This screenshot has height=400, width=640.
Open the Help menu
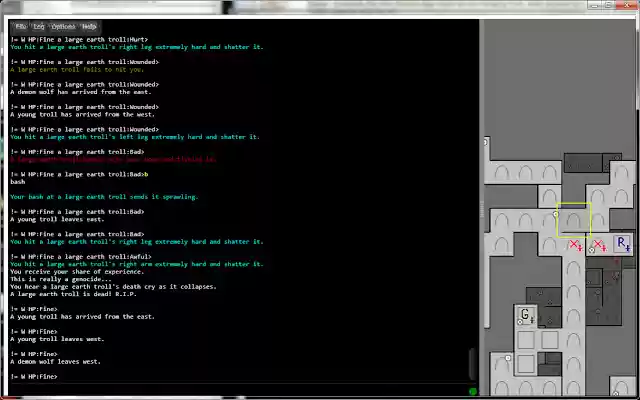pos(89,27)
